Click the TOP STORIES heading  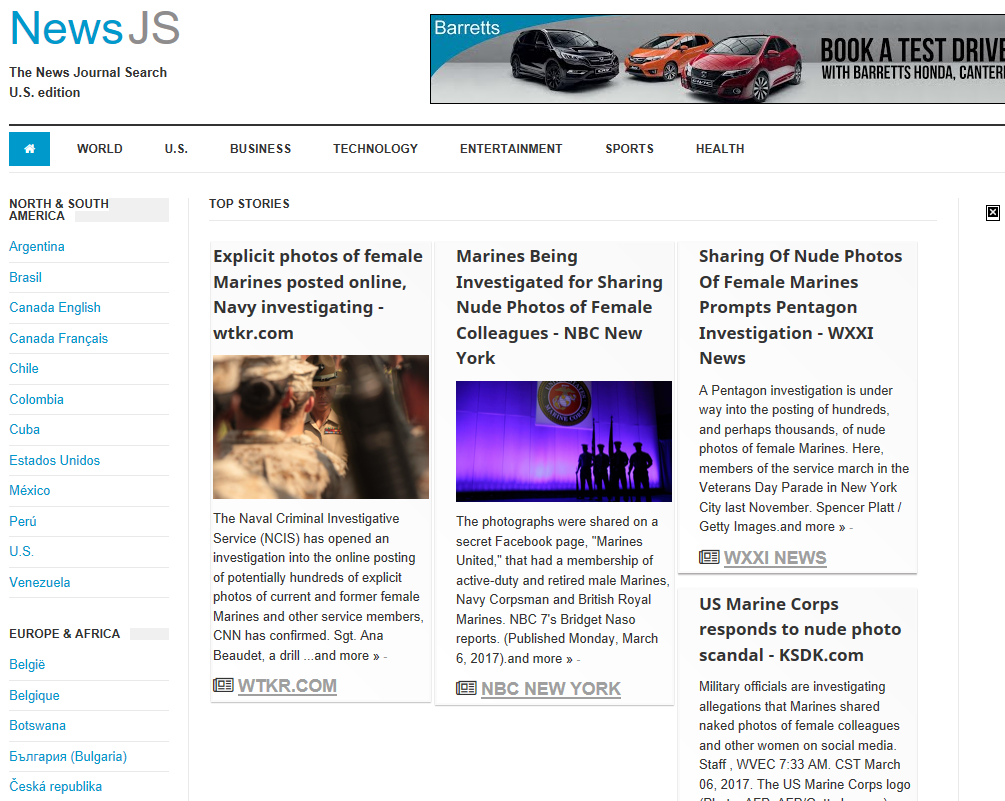click(x=249, y=204)
